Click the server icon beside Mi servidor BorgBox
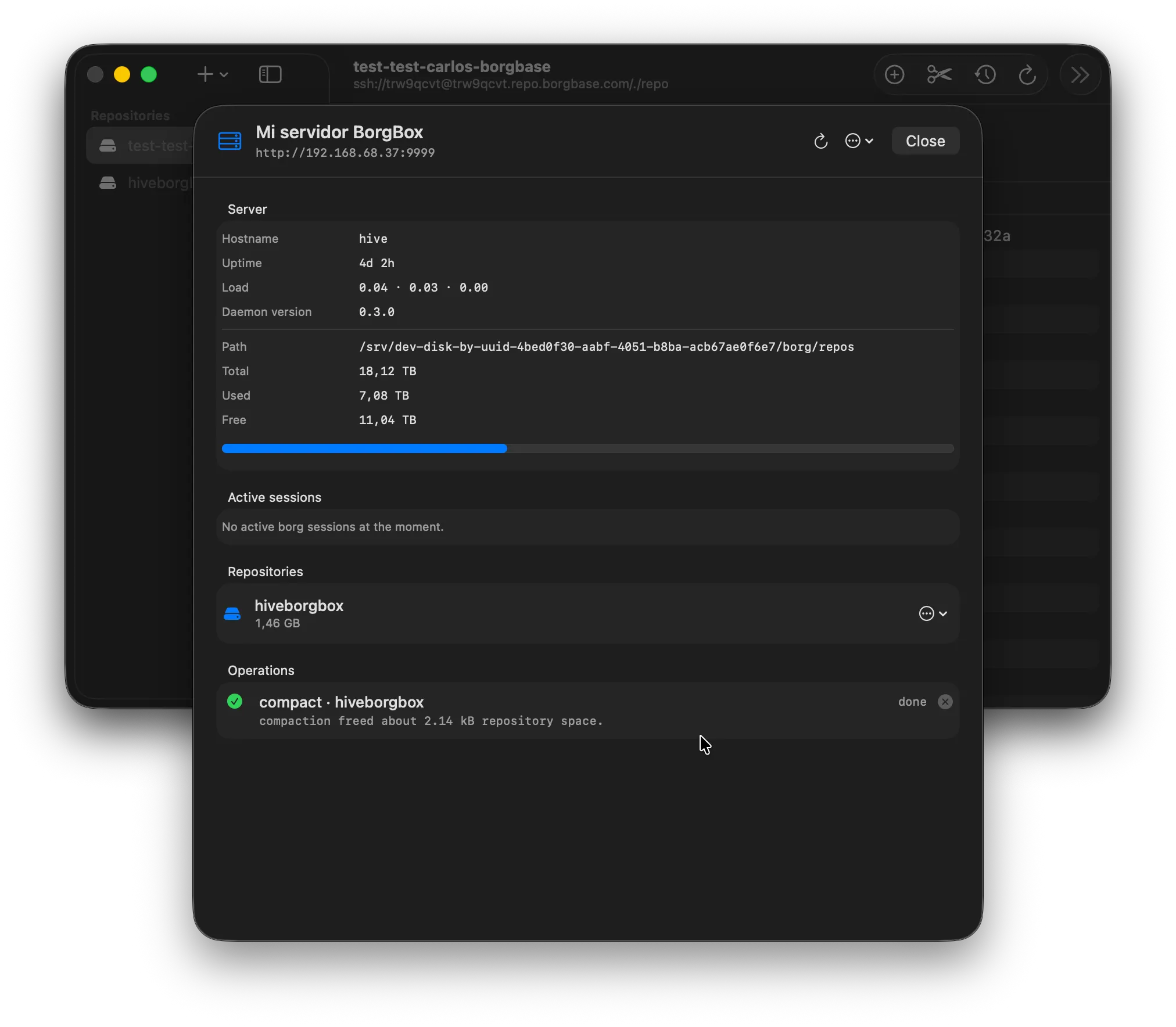The width and height of the screenshot is (1176, 1027). 230,141
